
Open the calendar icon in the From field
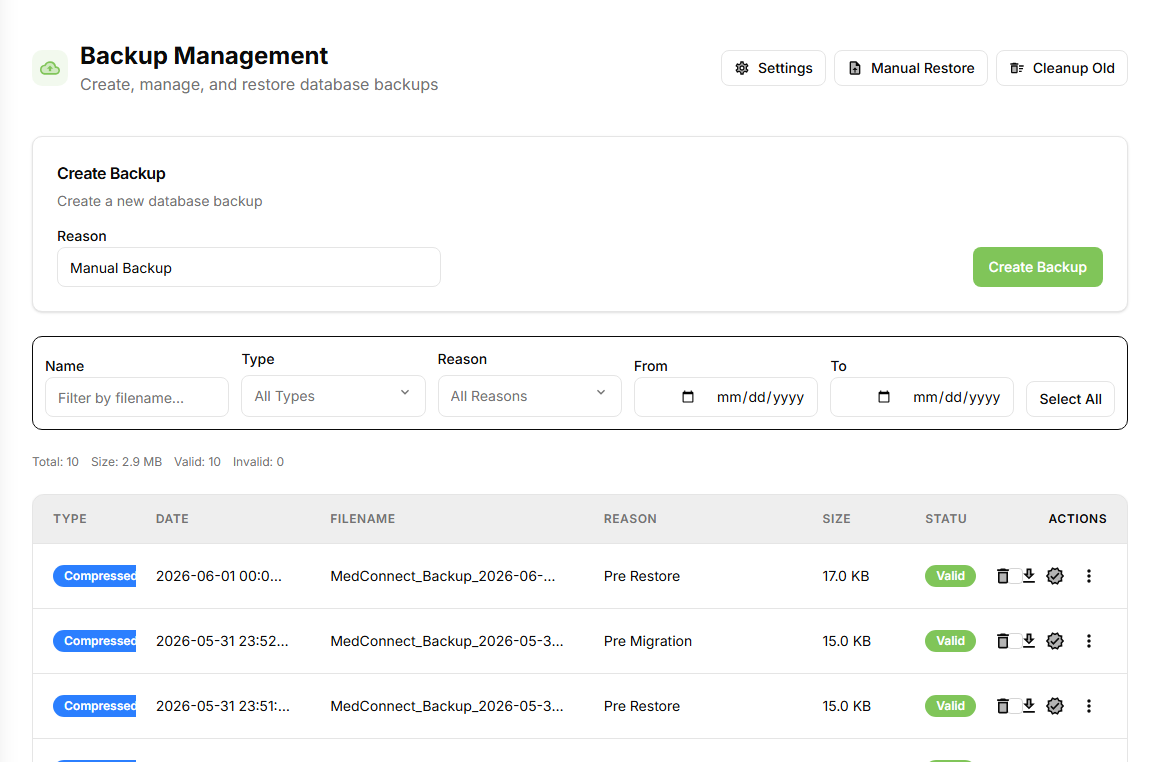[688, 397]
